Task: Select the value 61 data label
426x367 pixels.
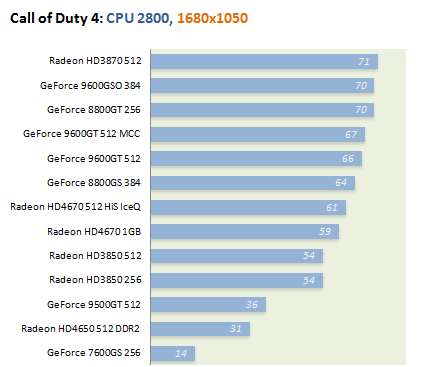Action: coord(332,208)
